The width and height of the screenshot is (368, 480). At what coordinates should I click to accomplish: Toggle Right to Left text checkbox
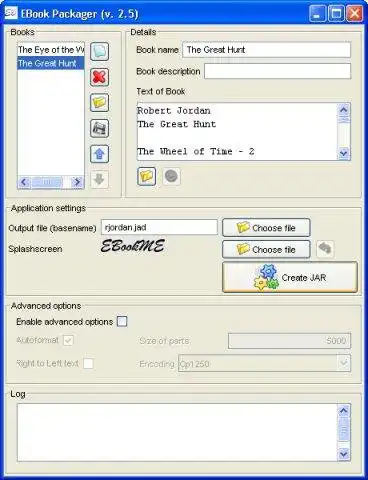pos(88,363)
